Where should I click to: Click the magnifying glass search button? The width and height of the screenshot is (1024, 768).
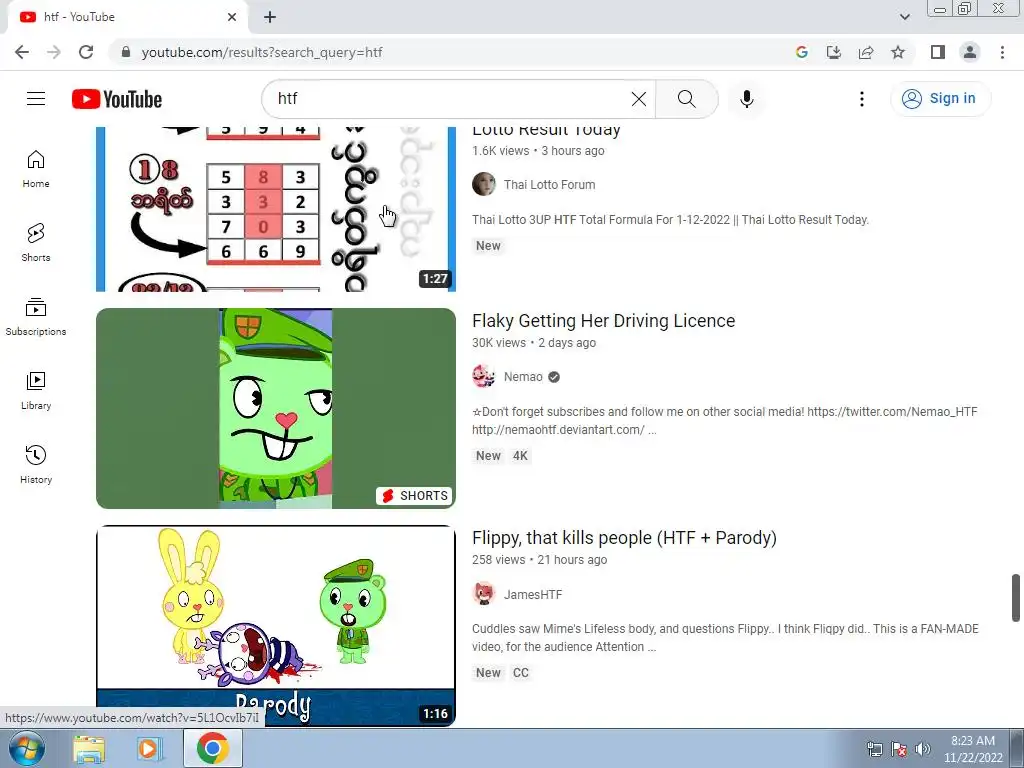pyautogui.click(x=686, y=99)
